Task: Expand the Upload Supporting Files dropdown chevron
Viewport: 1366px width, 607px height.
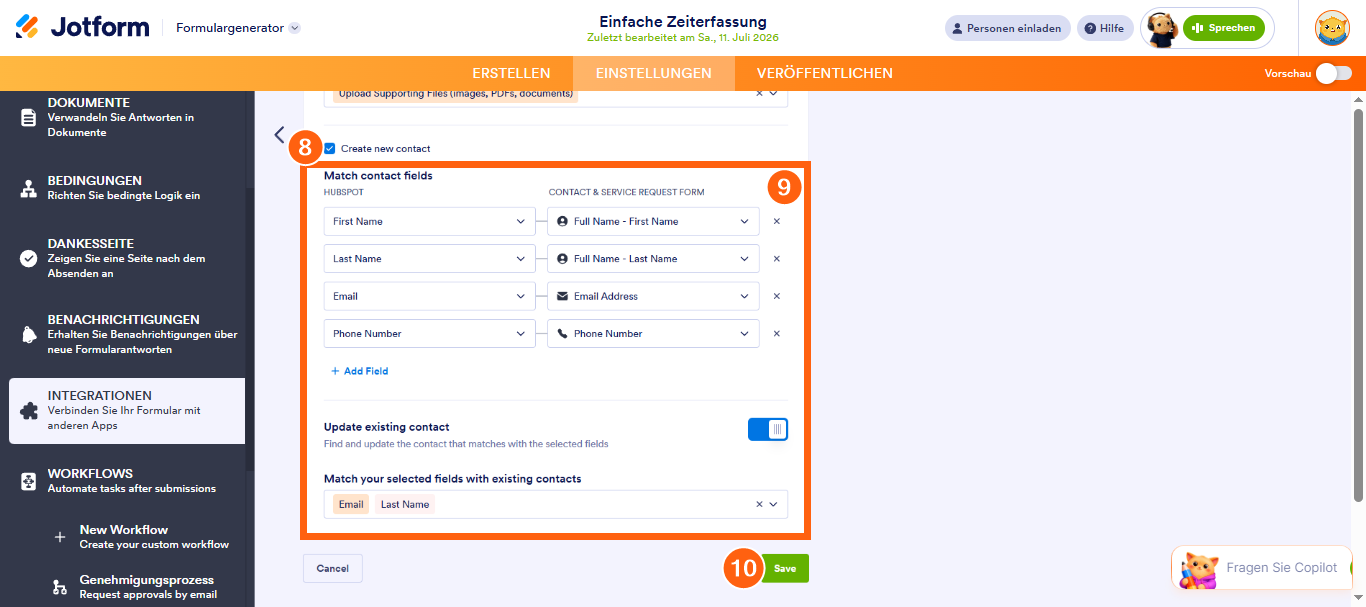Action: click(x=773, y=93)
